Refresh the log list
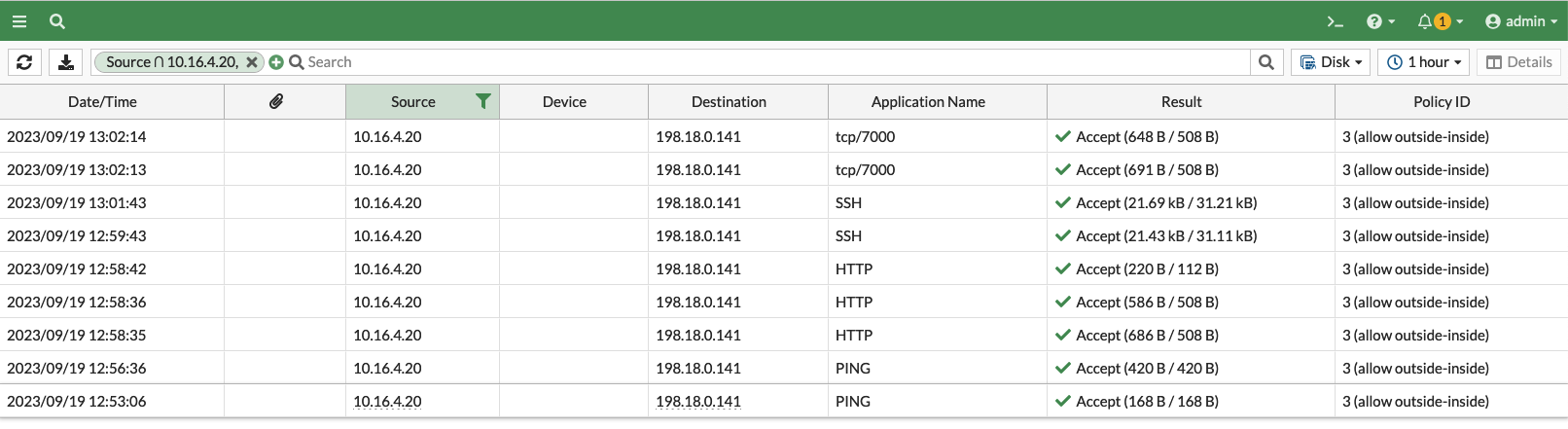1568x429 pixels. coord(24,62)
